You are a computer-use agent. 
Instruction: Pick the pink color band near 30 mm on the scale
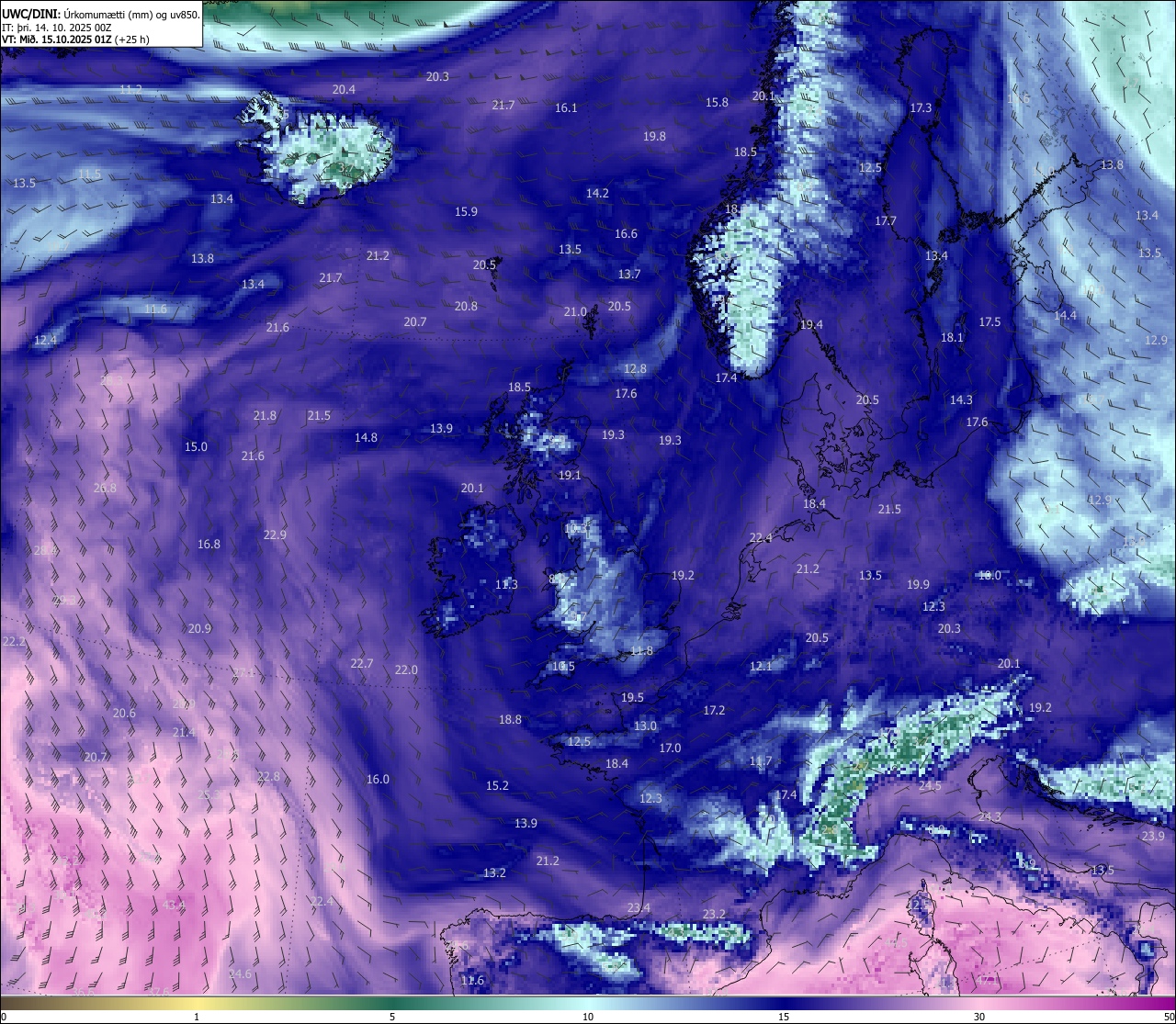tap(979, 1003)
